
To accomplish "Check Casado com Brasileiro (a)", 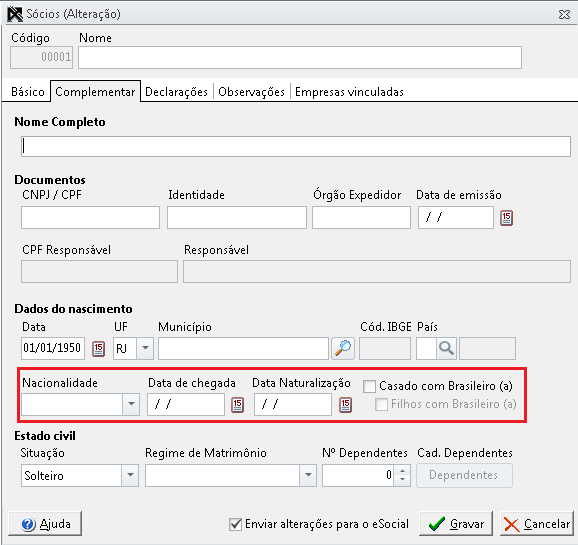I will 369,386.
